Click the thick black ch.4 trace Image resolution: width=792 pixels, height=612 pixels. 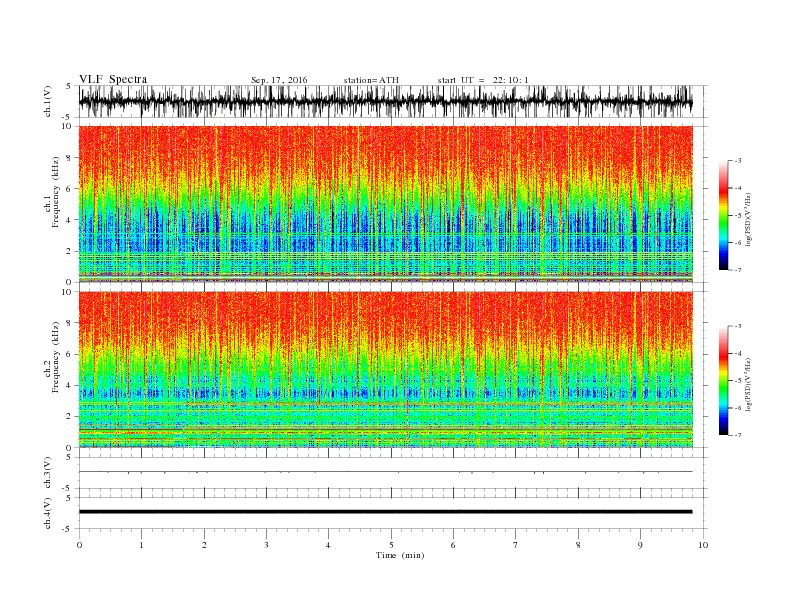[385, 512]
